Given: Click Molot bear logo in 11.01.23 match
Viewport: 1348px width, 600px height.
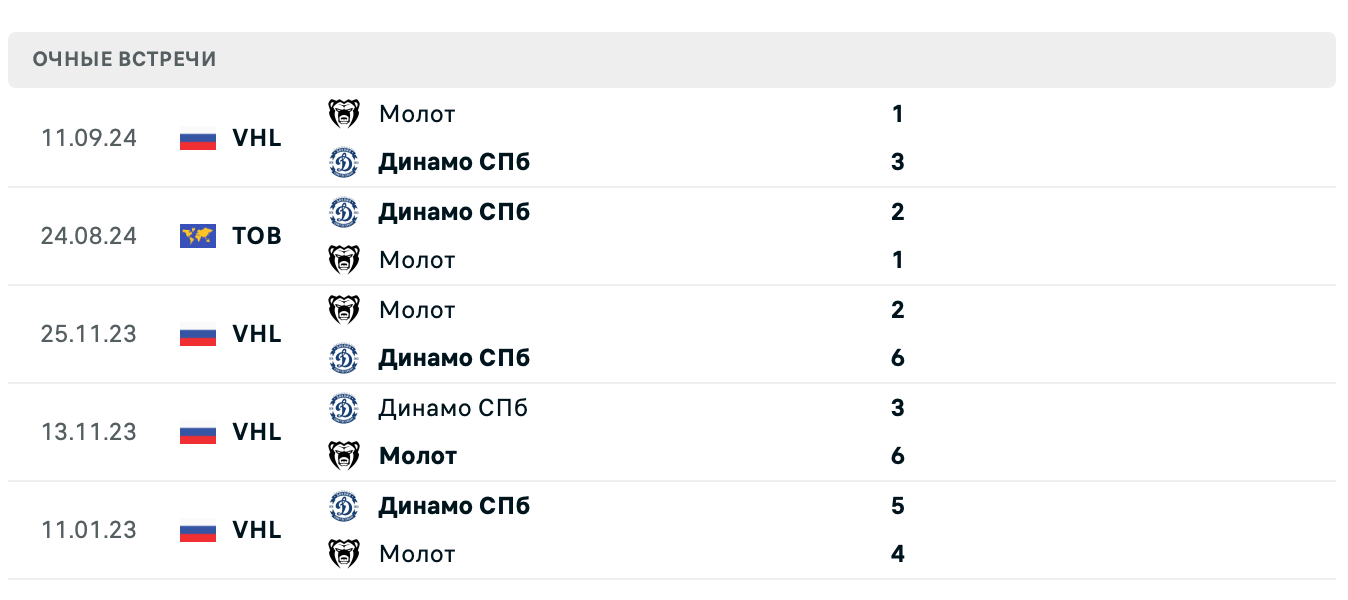Looking at the screenshot, I should click(343, 554).
